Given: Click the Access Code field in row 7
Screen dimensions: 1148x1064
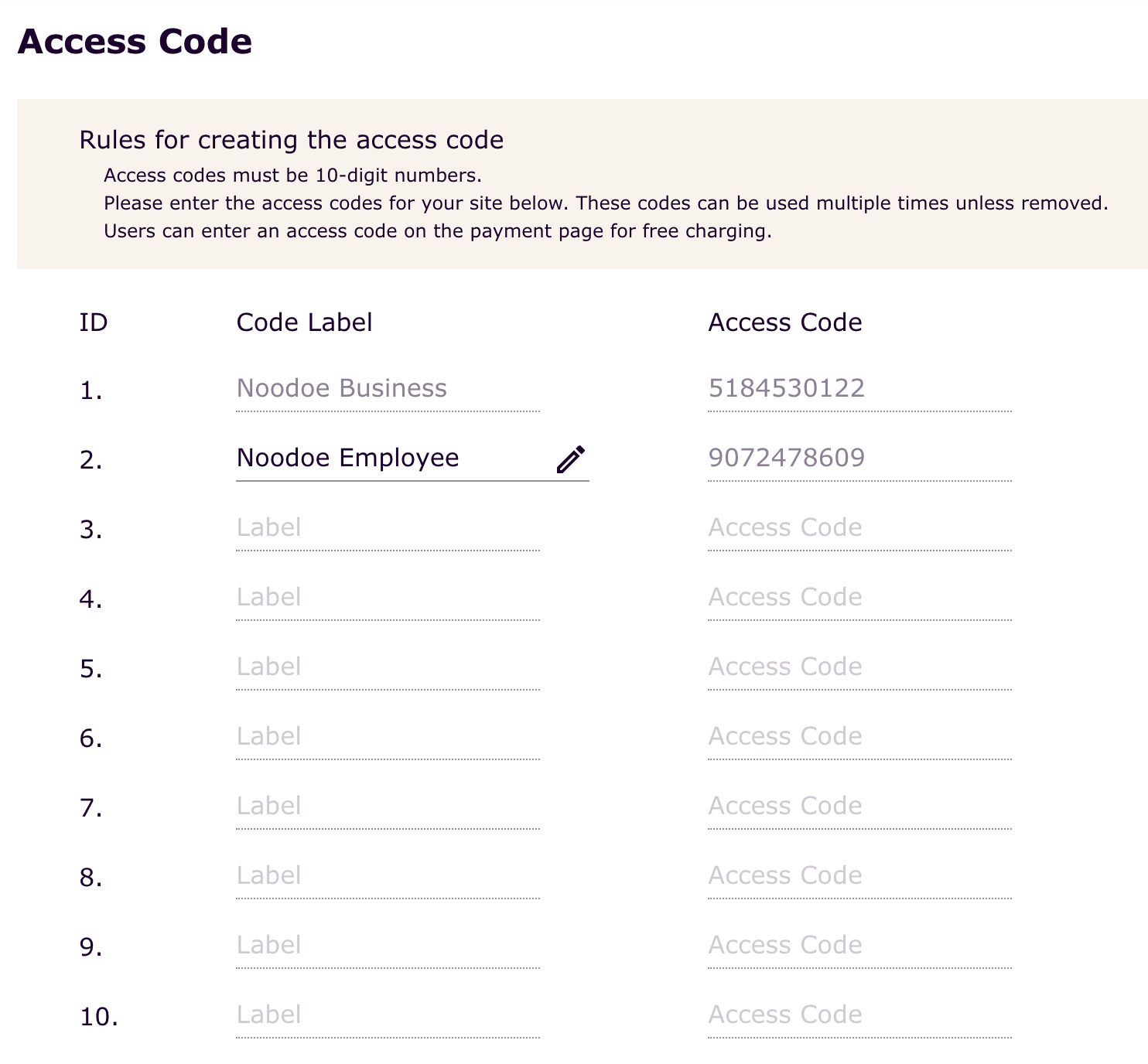Looking at the screenshot, I should click(859, 807).
